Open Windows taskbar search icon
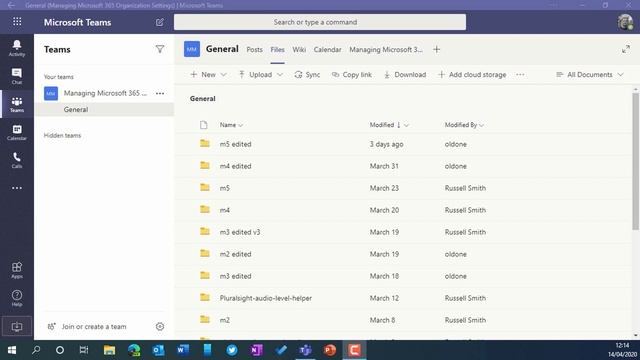Viewport: 640px width, 360px height. (36, 350)
